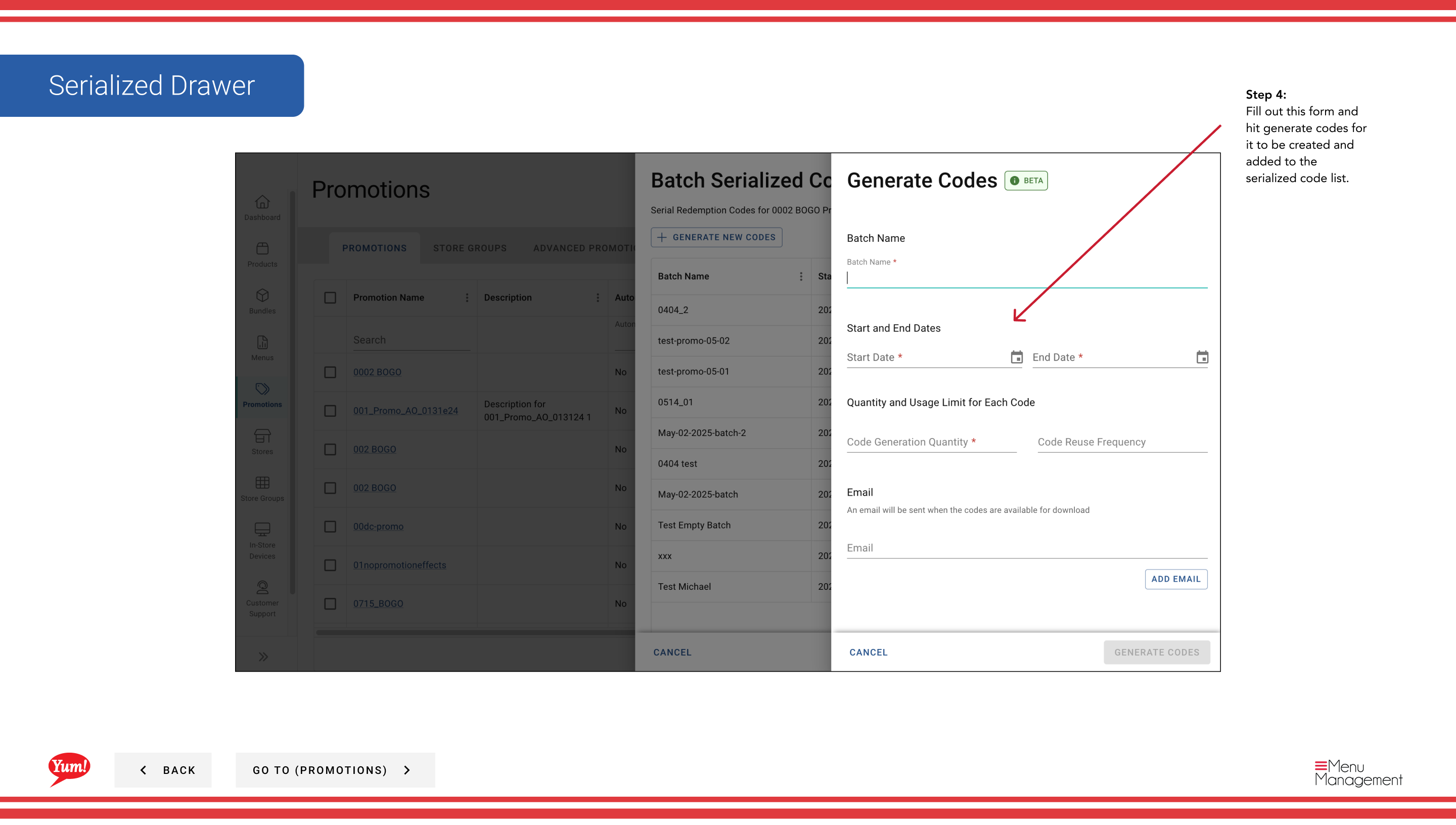Focus the Code Reuse Frequency field

[x=1122, y=442]
